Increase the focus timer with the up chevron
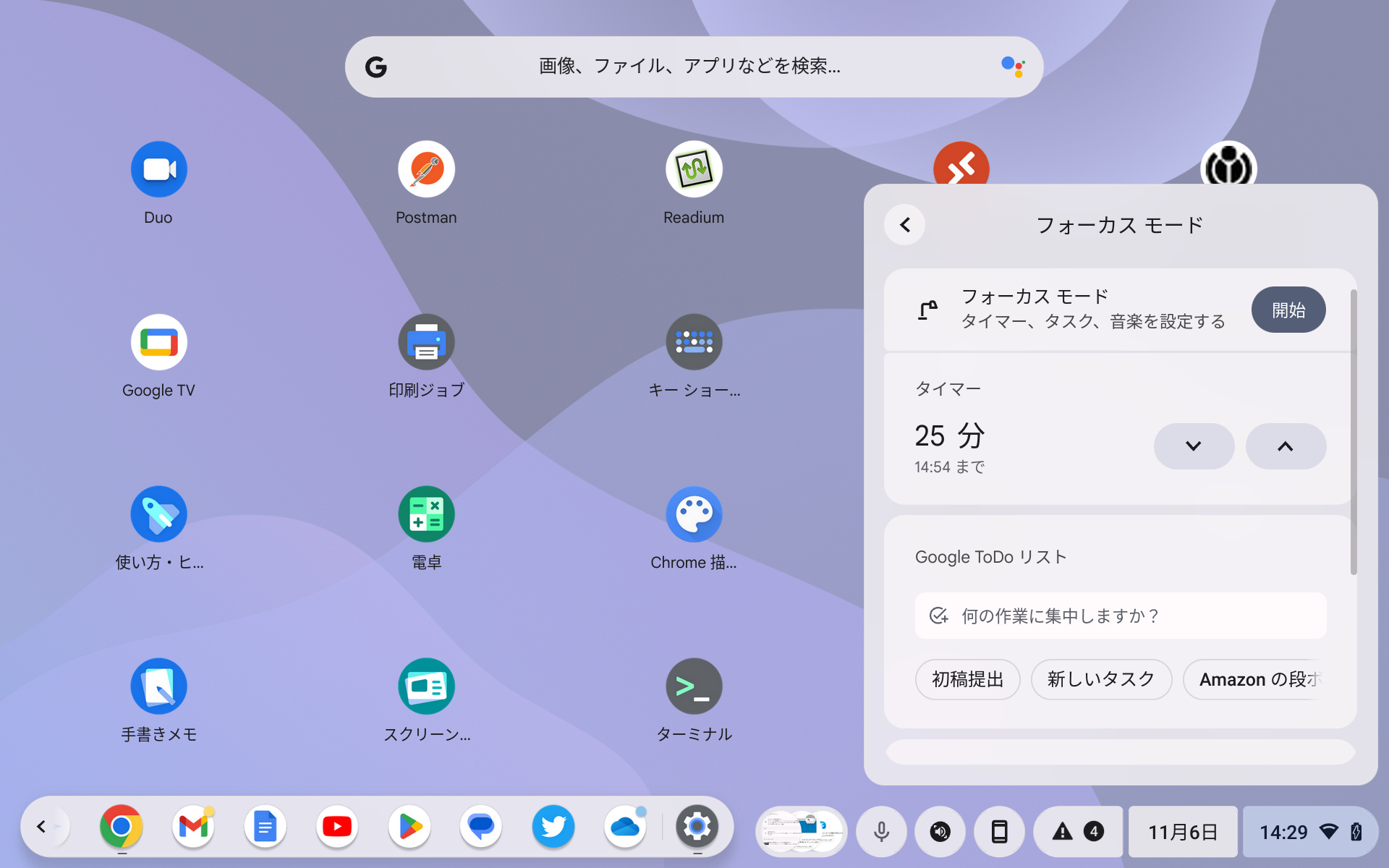The width and height of the screenshot is (1389, 868). tap(1286, 446)
